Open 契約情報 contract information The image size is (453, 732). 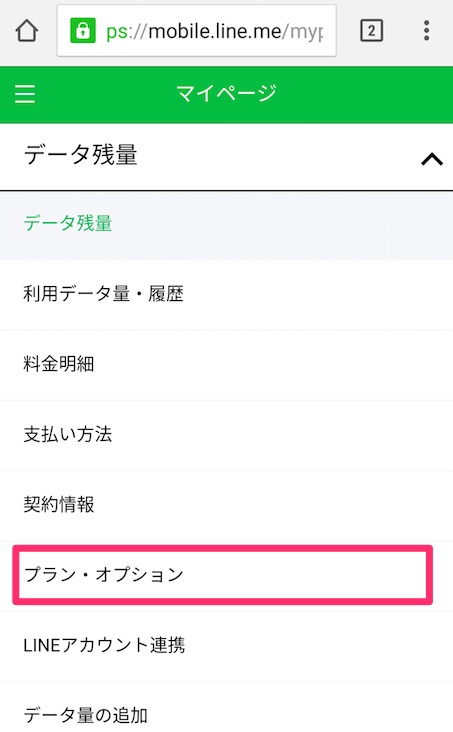point(226,506)
